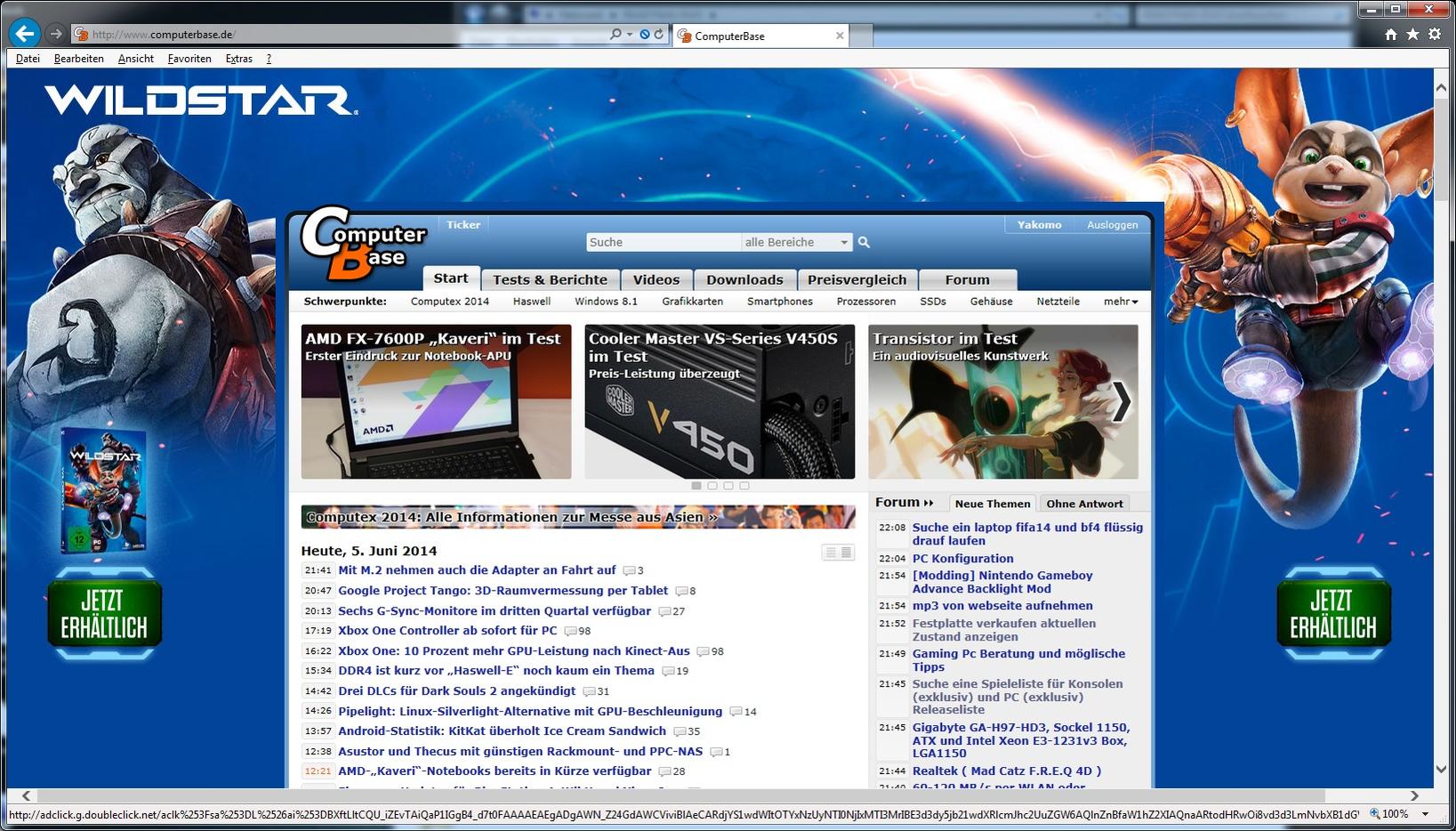Click the horizontal scrollbar right arrow
1456x831 pixels.
point(1414,796)
